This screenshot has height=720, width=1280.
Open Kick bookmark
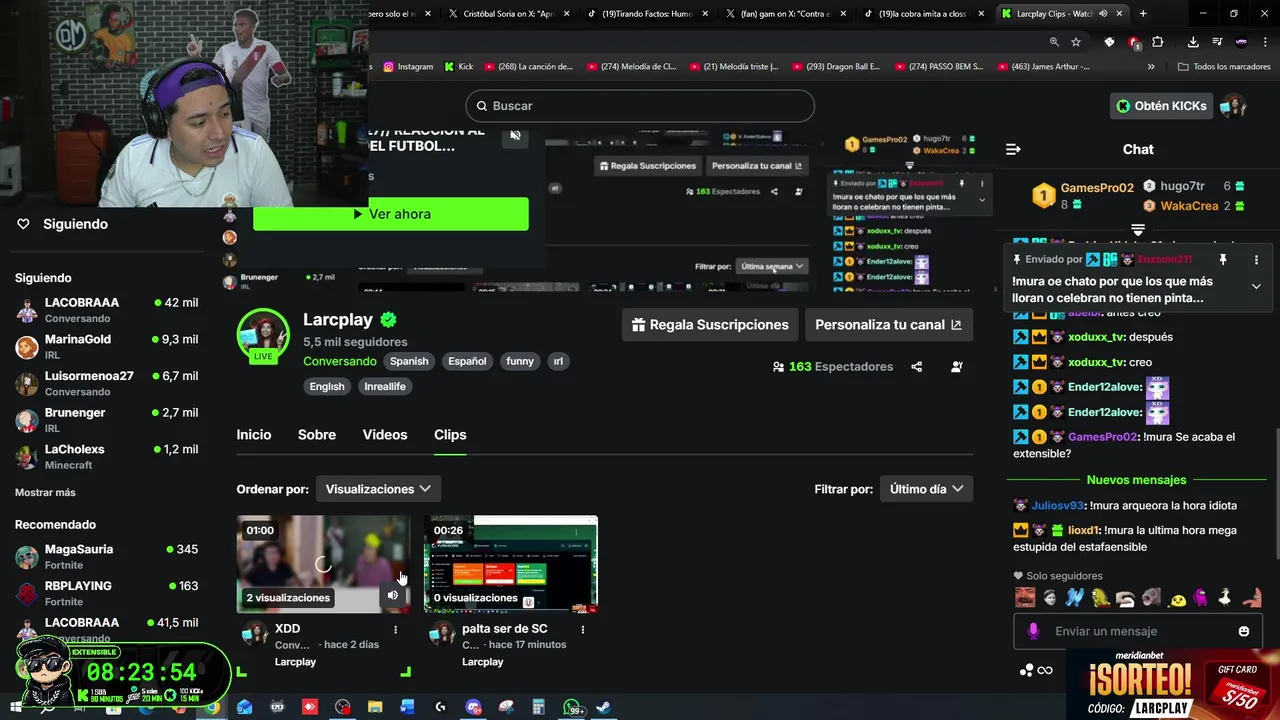pos(458,67)
